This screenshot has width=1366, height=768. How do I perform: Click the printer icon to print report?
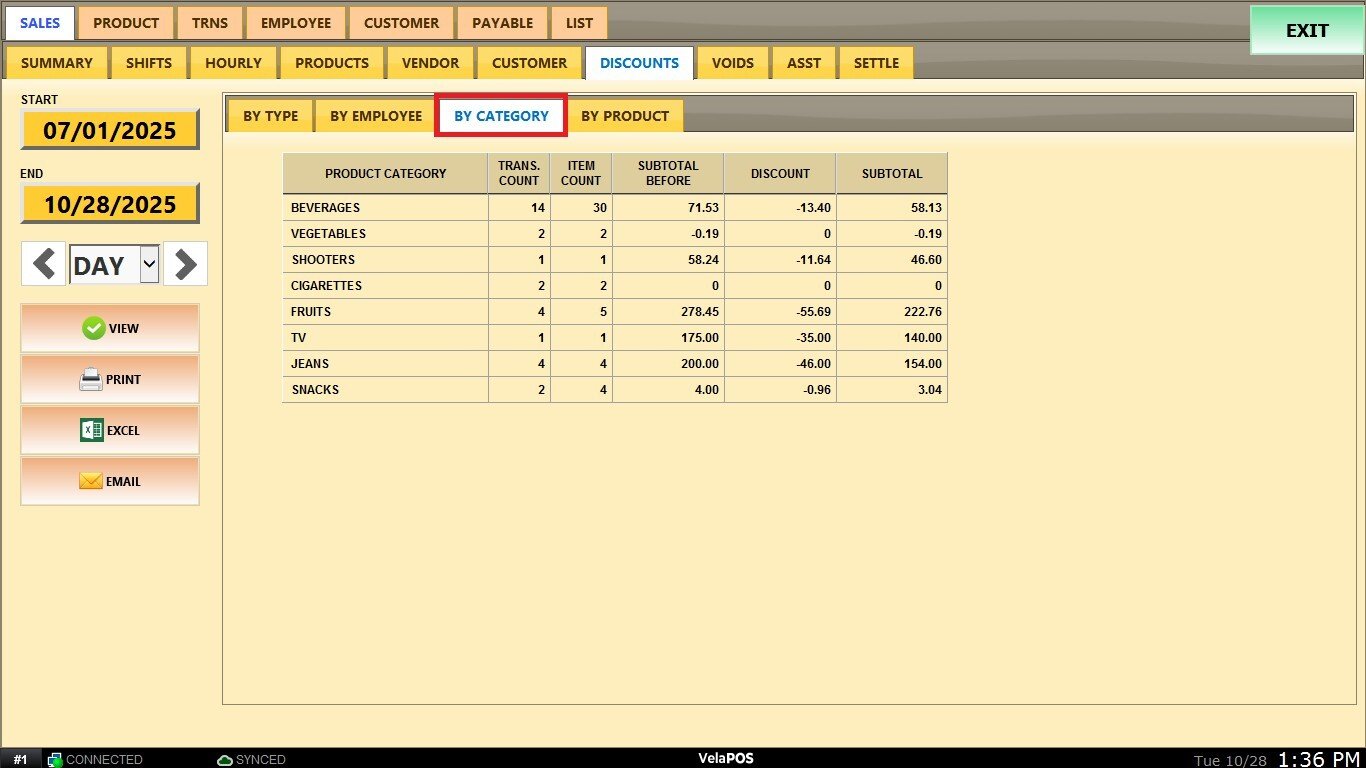tap(91, 380)
